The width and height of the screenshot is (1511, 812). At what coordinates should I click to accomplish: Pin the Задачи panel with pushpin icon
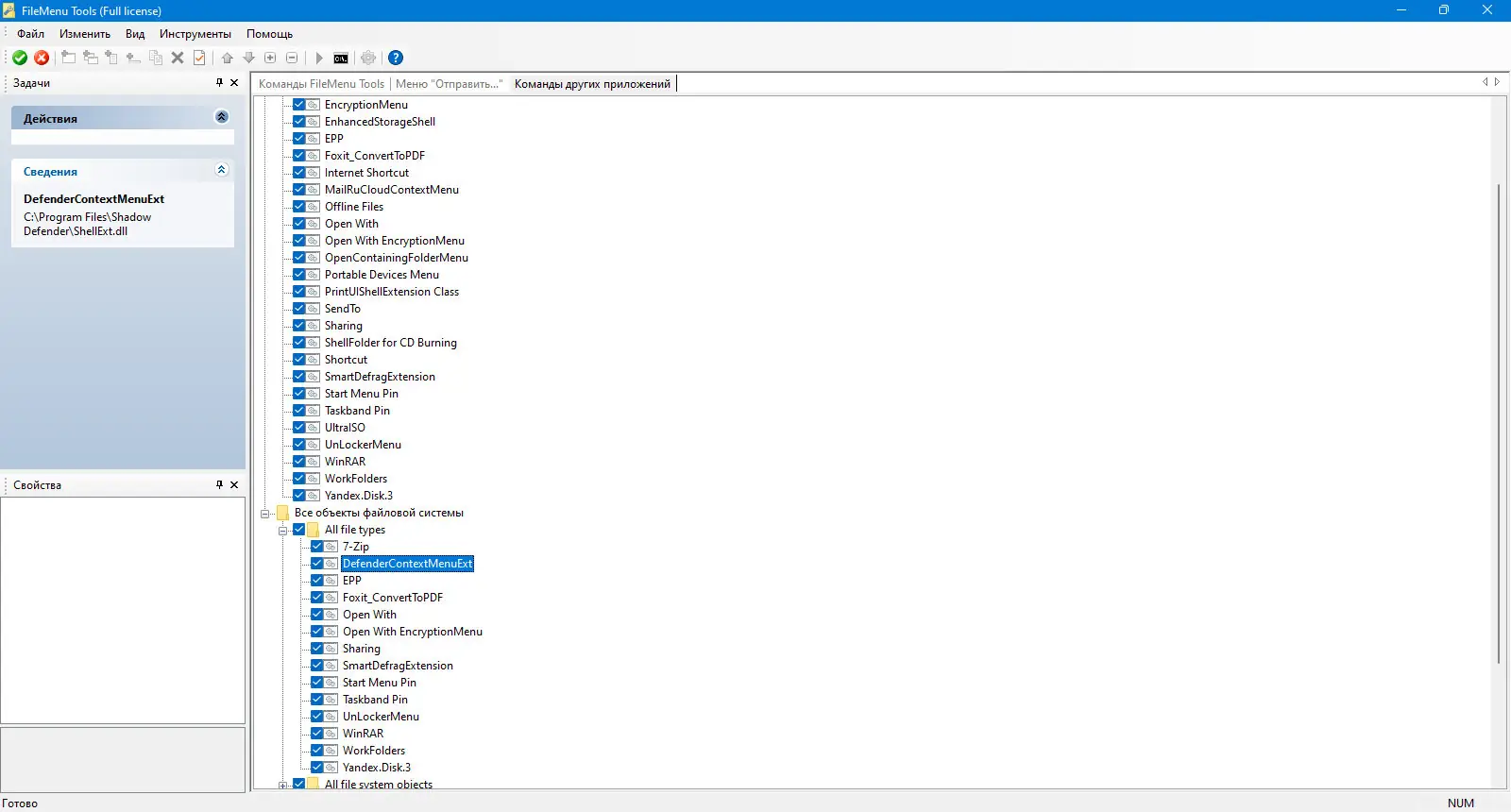(220, 83)
